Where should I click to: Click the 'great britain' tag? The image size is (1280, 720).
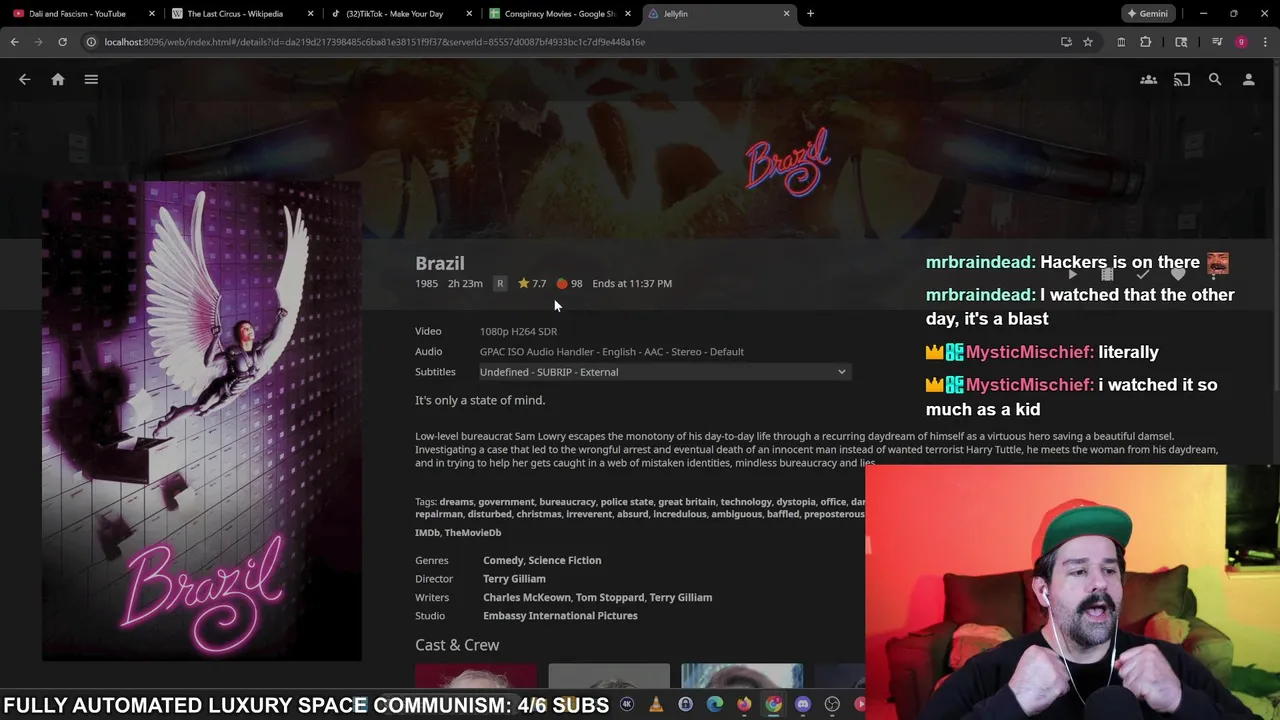[x=687, y=502]
